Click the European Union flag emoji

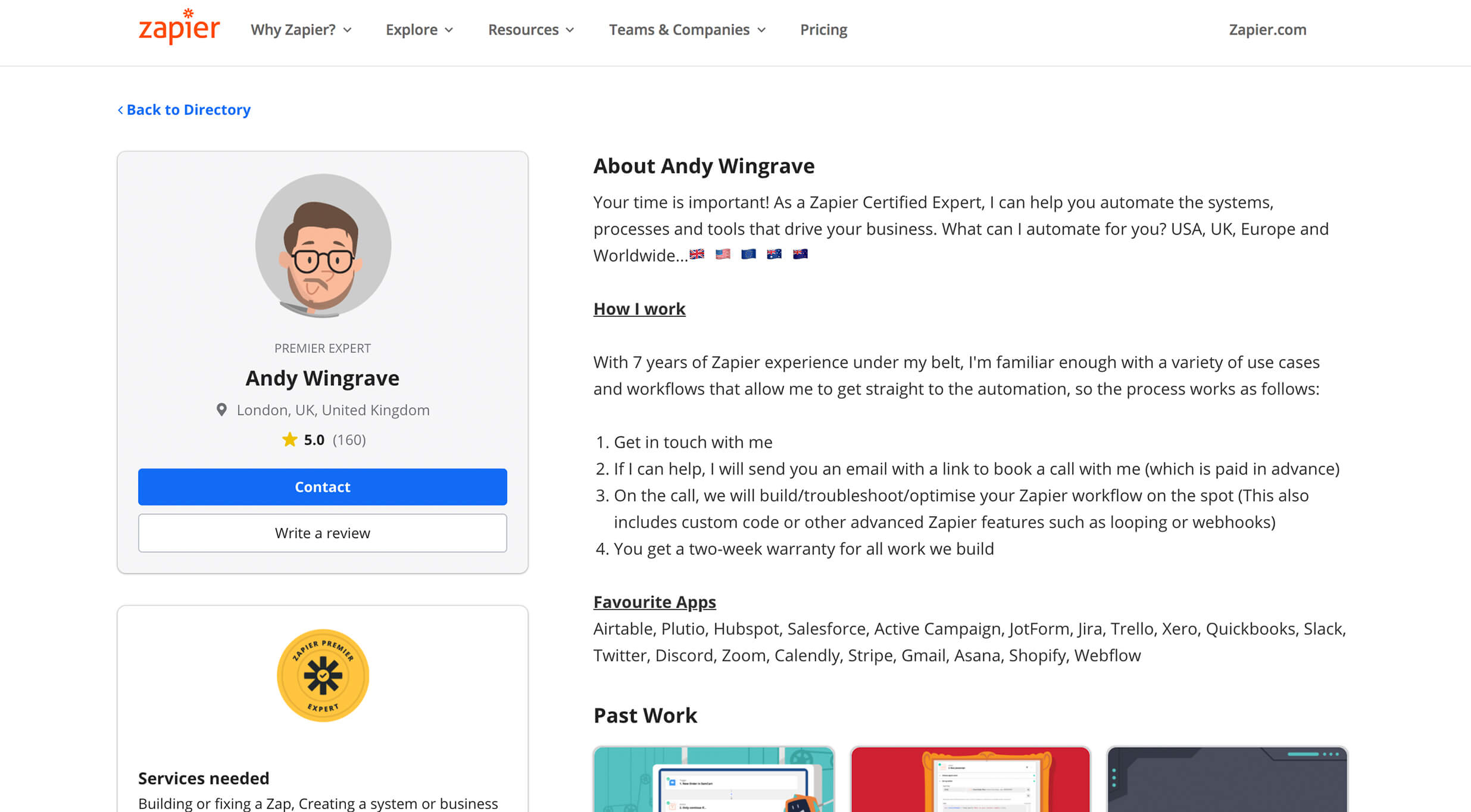tap(748, 254)
